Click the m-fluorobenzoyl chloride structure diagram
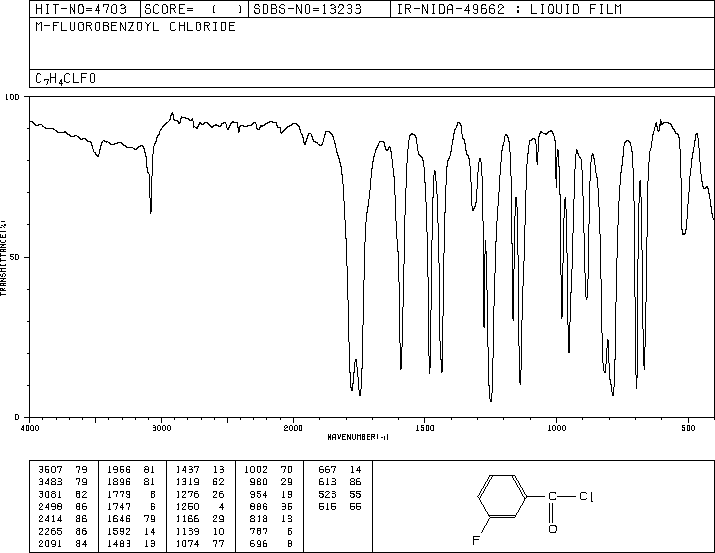715x553 pixels. 534,509
